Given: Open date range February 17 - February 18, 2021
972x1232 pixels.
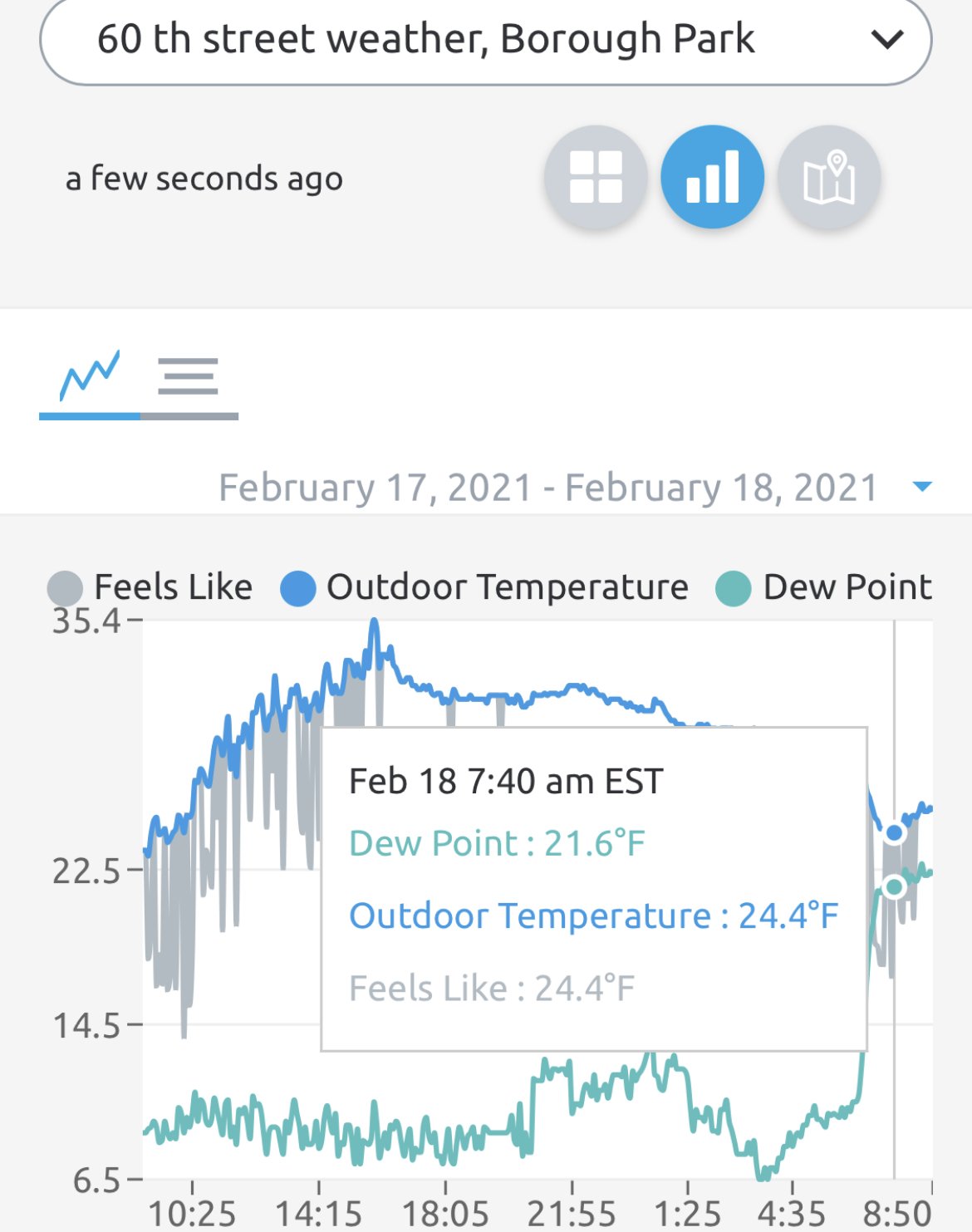Looking at the screenshot, I should [x=548, y=488].
